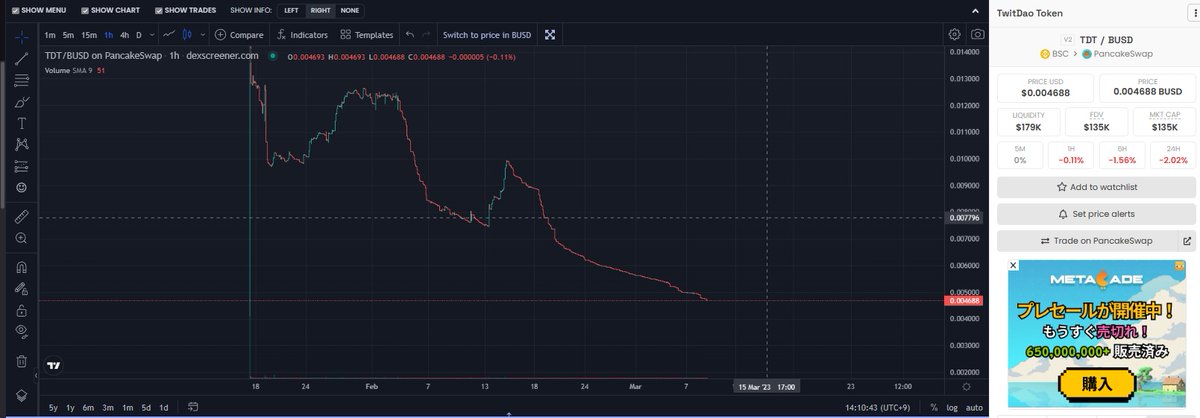Screen dimensions: 1200x418
Task: Click the undo arrow
Action: [410, 35]
